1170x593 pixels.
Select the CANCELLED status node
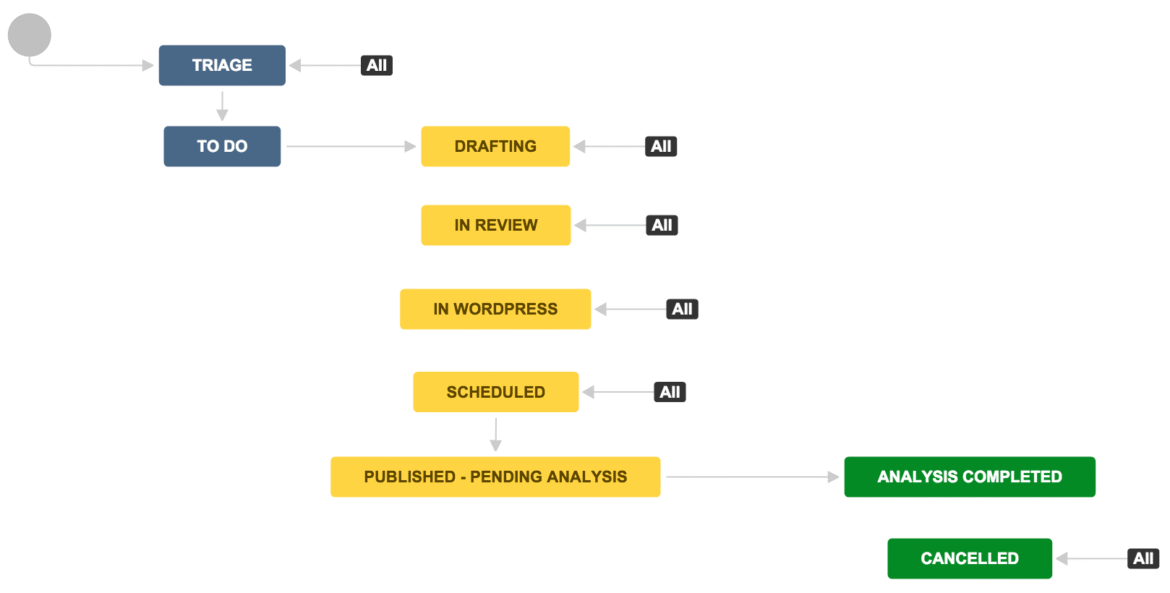coord(969,558)
